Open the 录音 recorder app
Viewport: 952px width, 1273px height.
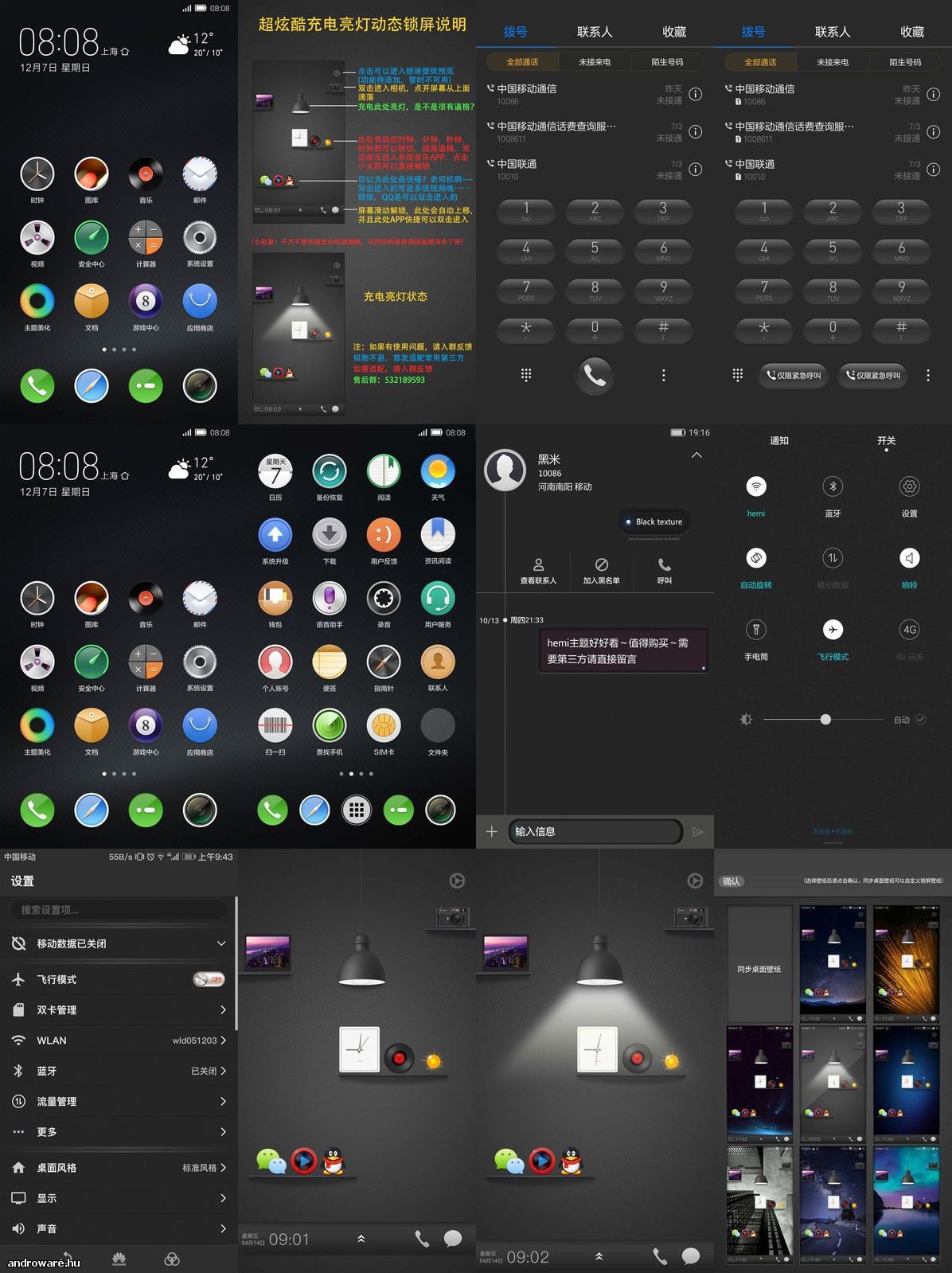(x=384, y=599)
